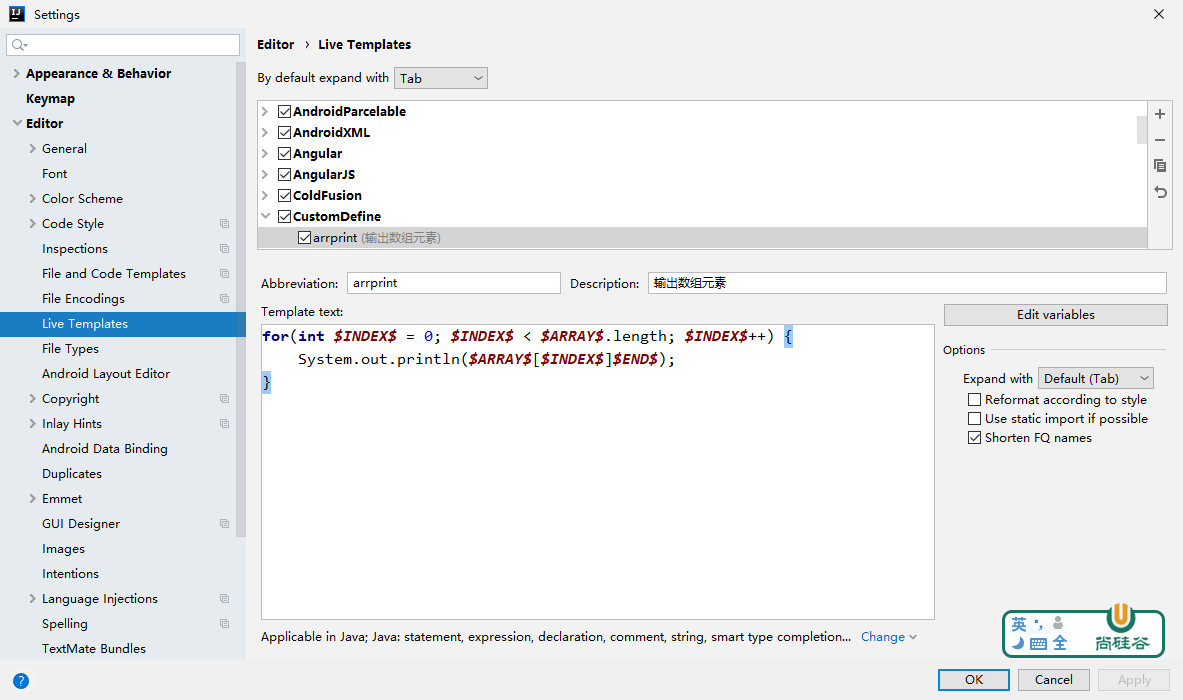Open the By default expand with dropdown
This screenshot has height=700, width=1183.
(441, 78)
